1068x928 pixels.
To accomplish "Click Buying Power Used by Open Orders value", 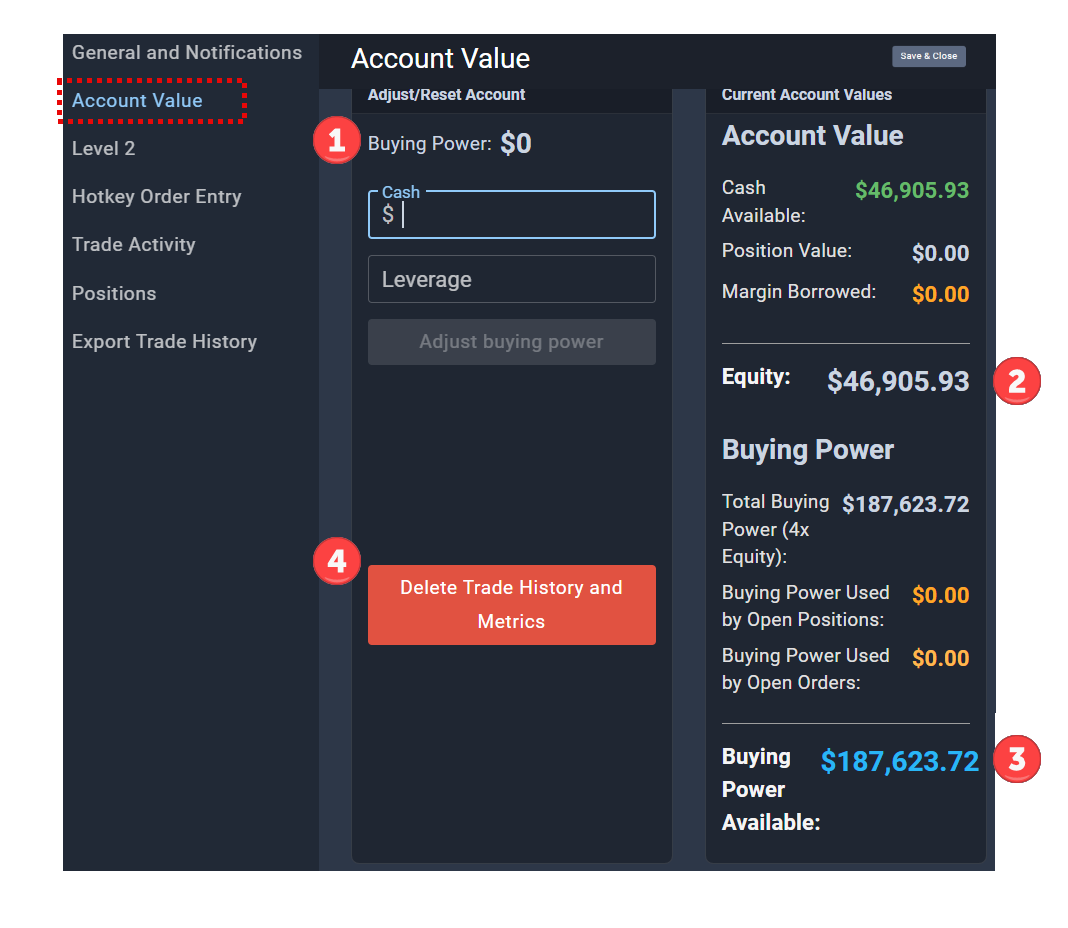I will click(x=940, y=658).
